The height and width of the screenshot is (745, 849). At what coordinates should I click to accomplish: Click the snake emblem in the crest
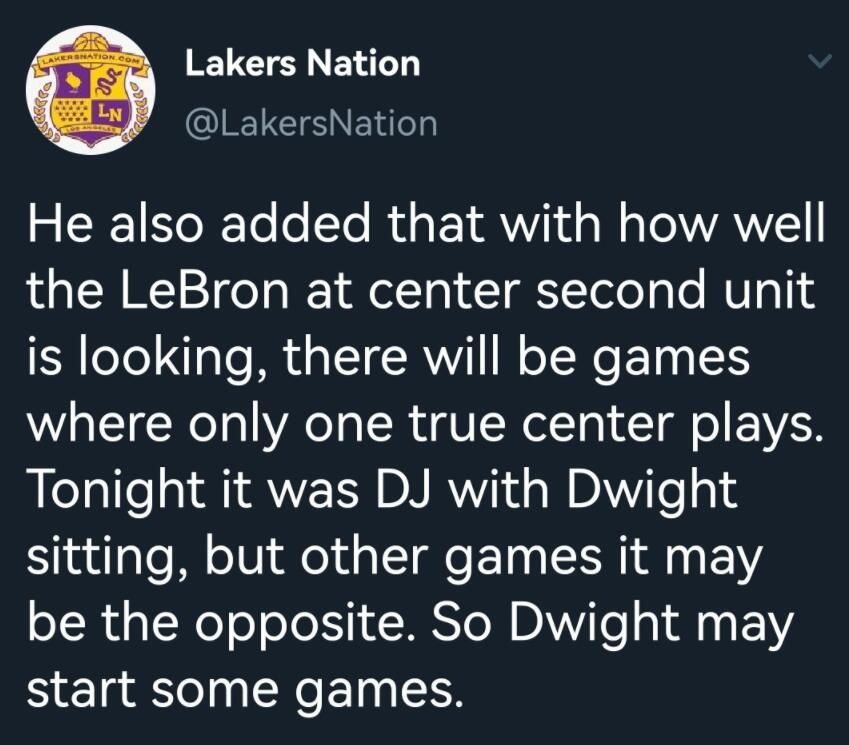pos(107,82)
